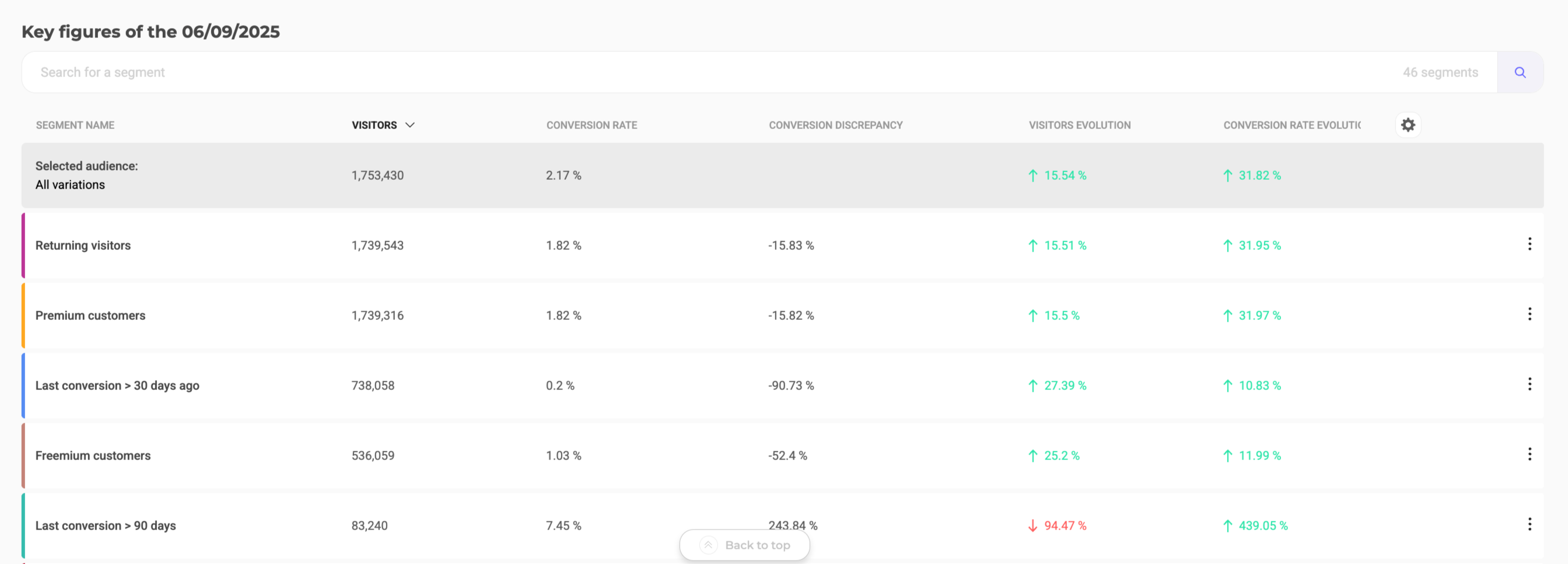The width and height of the screenshot is (1568, 564).
Task: Open three-dot menu for Freemium customers row
Action: coord(1528,454)
